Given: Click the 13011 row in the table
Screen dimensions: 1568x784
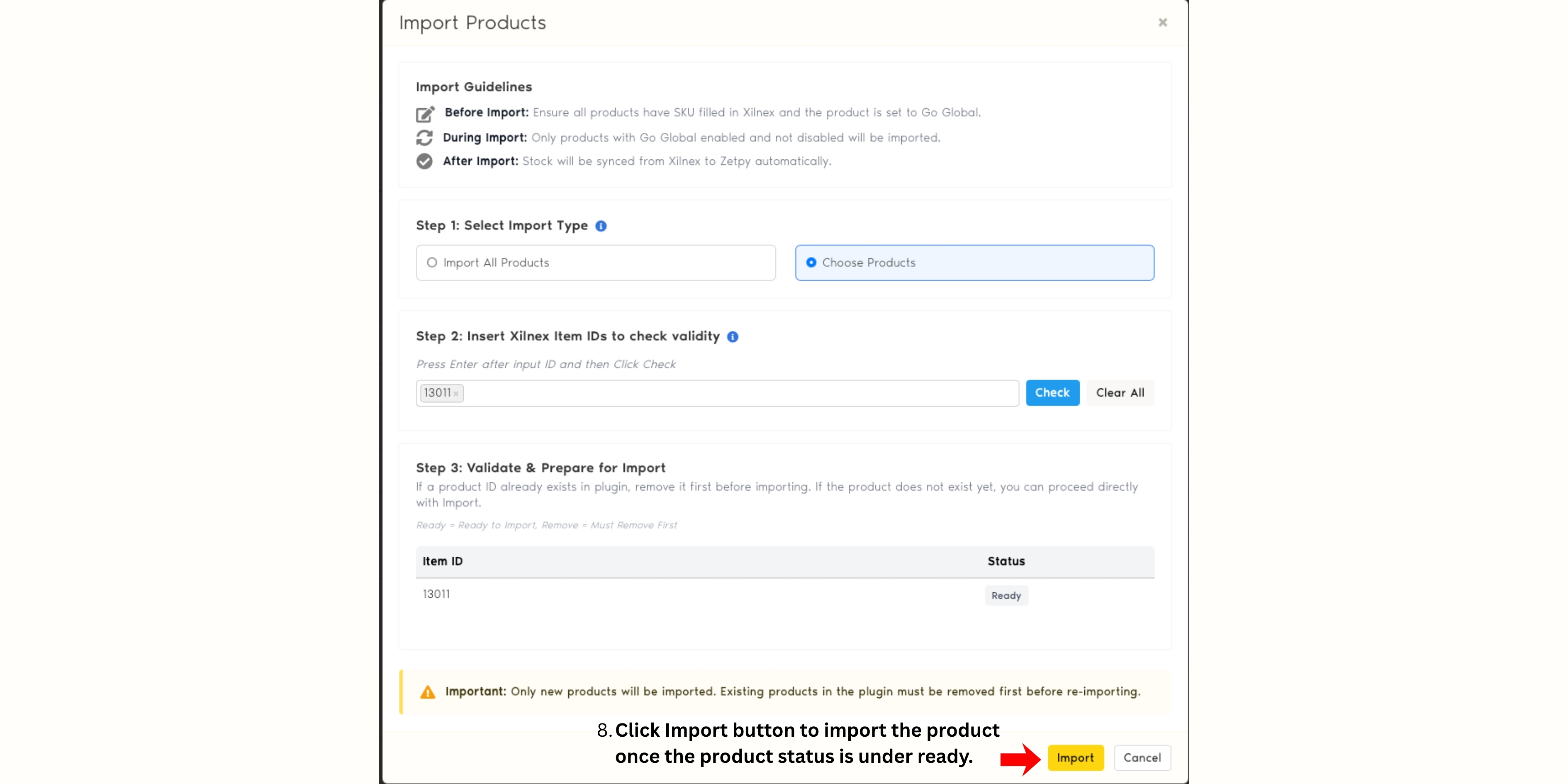Looking at the screenshot, I should click(436, 594).
